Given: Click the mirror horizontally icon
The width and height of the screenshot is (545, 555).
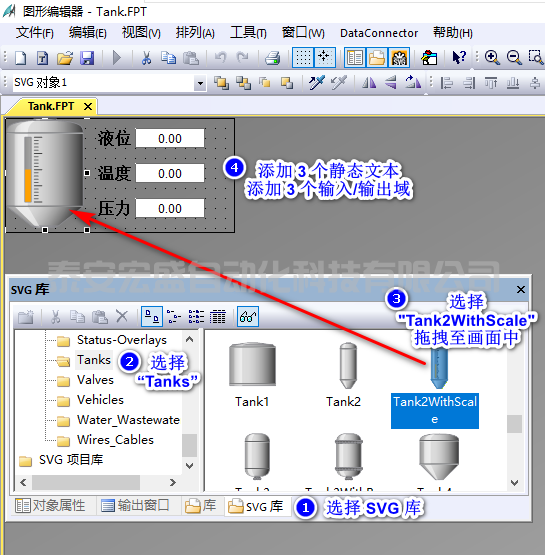Looking at the screenshot, I should click(x=369, y=83).
